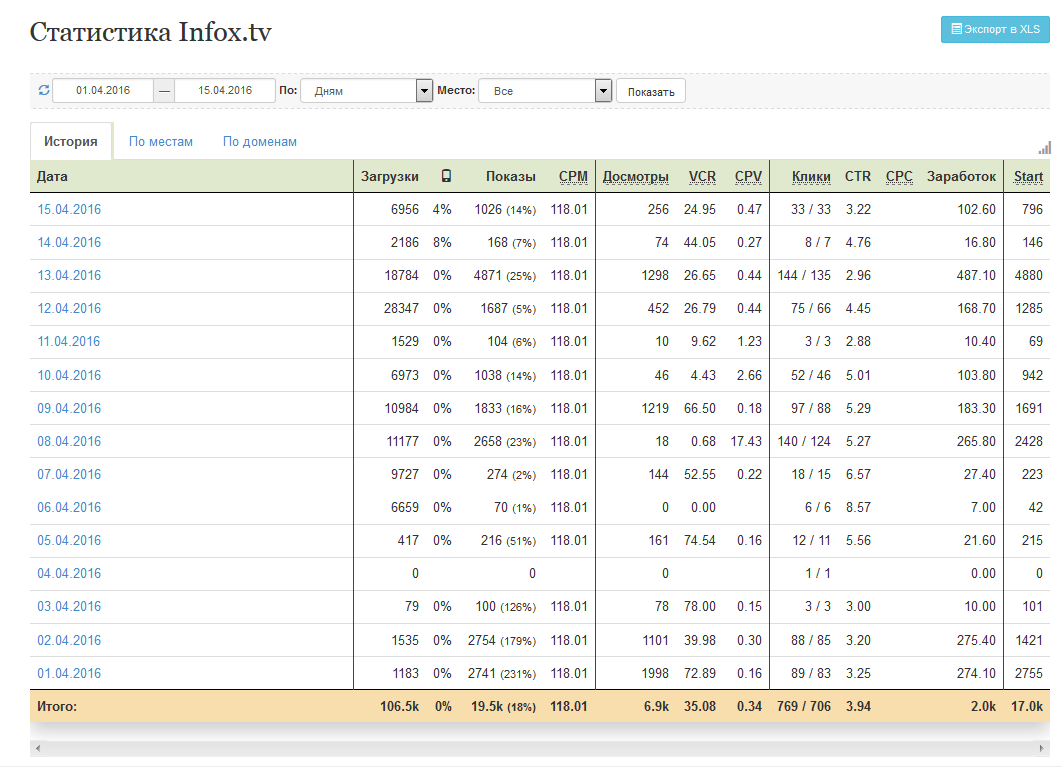Screen dimensions: 1062x768
Task: Click the Start value 4880
Action: click(1029, 276)
